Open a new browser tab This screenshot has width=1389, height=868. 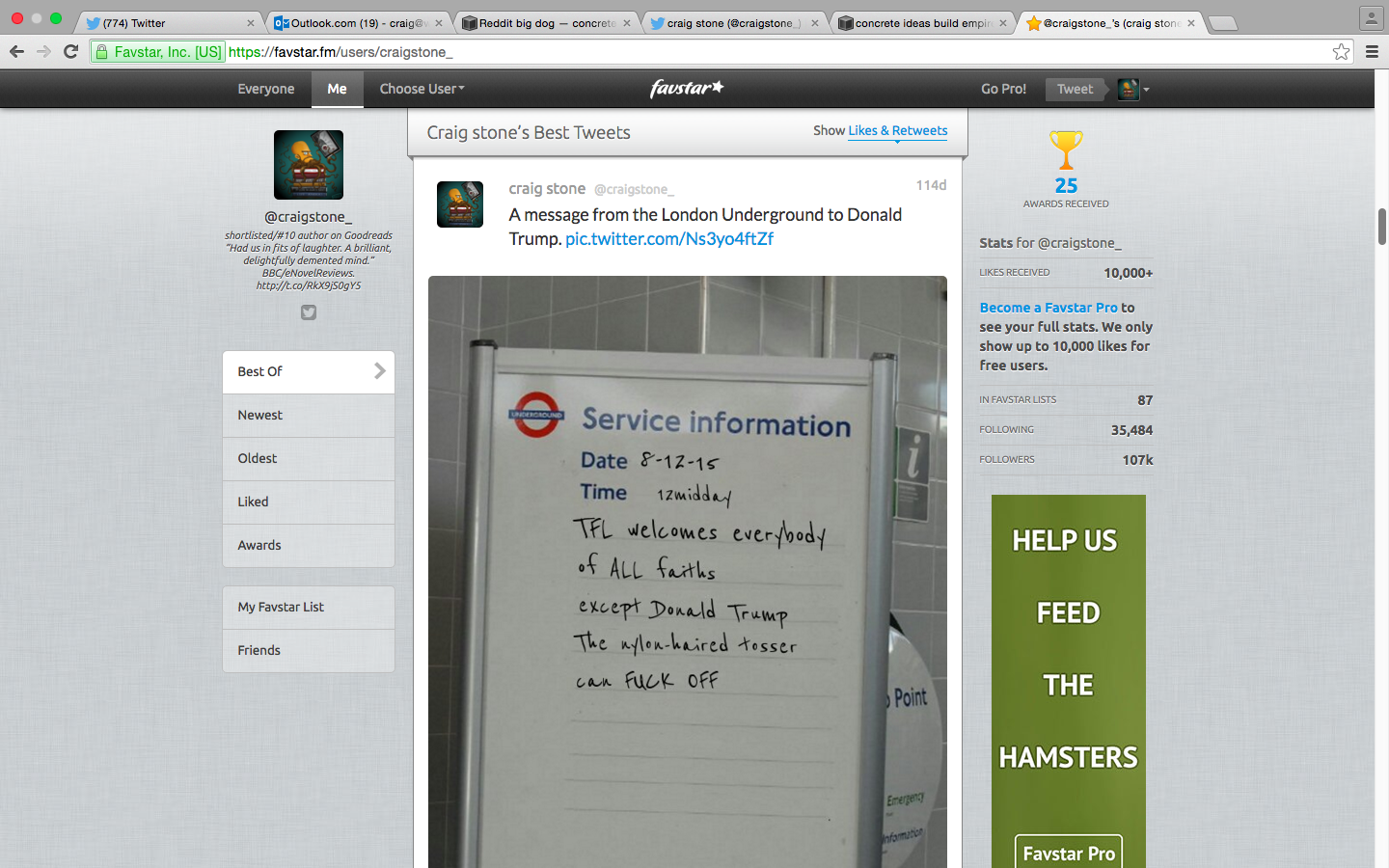[1222, 23]
